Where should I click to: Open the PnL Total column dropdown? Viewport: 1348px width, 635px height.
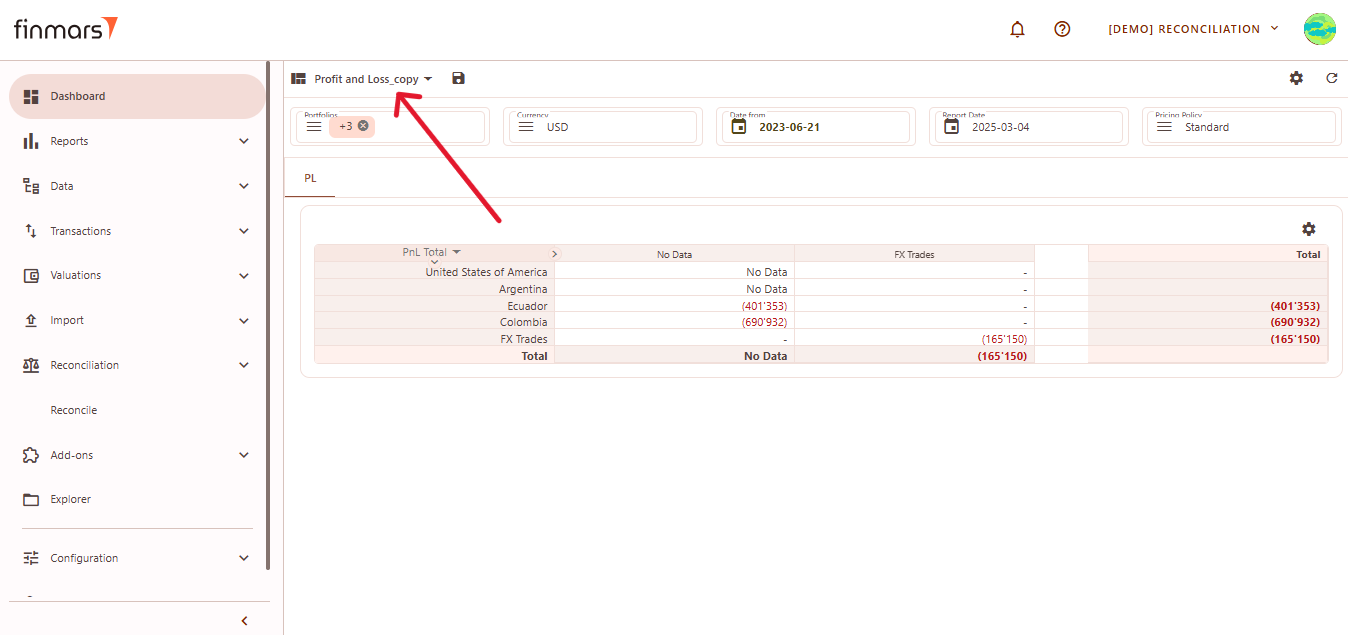pyautogui.click(x=457, y=252)
